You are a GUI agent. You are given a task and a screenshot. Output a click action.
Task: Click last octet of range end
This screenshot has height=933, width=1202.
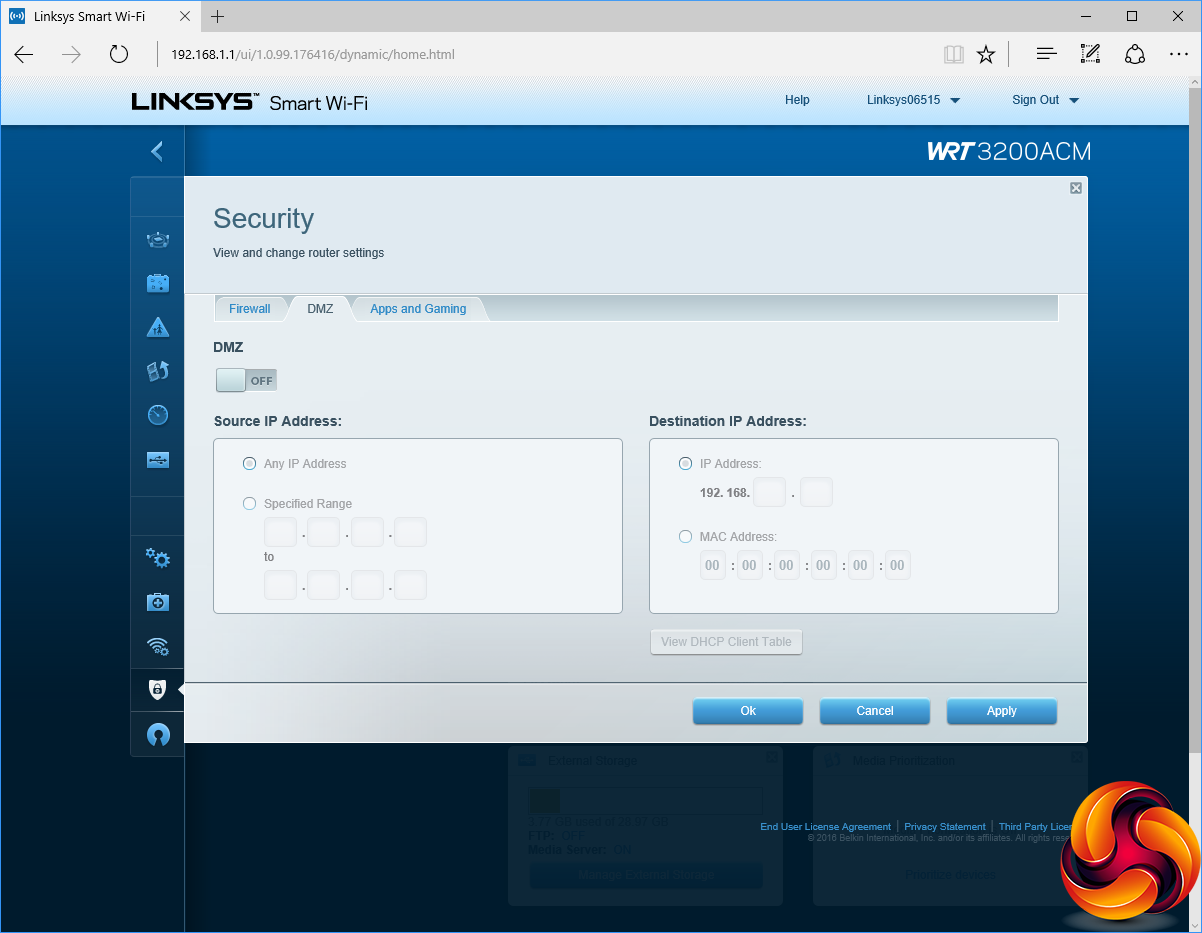point(411,585)
